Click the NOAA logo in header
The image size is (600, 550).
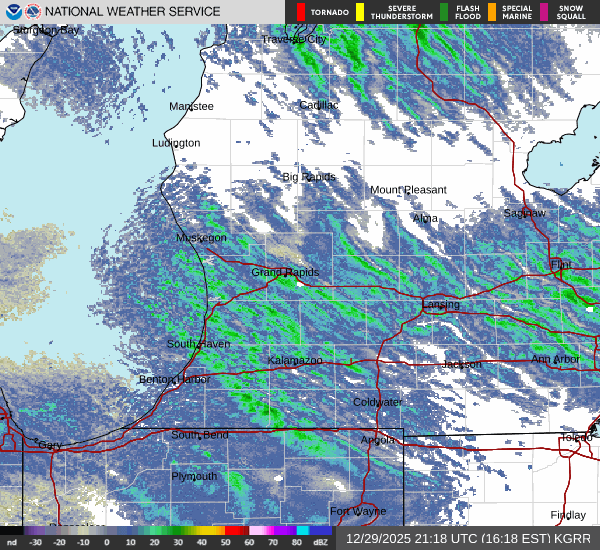10,12
